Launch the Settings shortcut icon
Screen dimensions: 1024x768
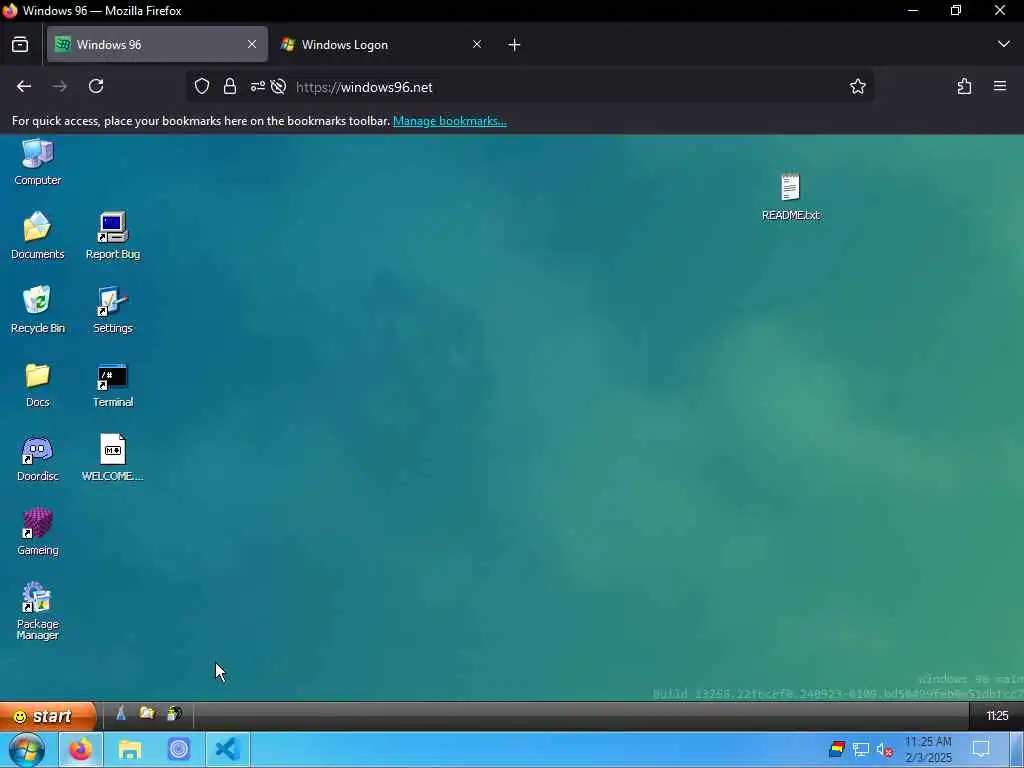[112, 310]
